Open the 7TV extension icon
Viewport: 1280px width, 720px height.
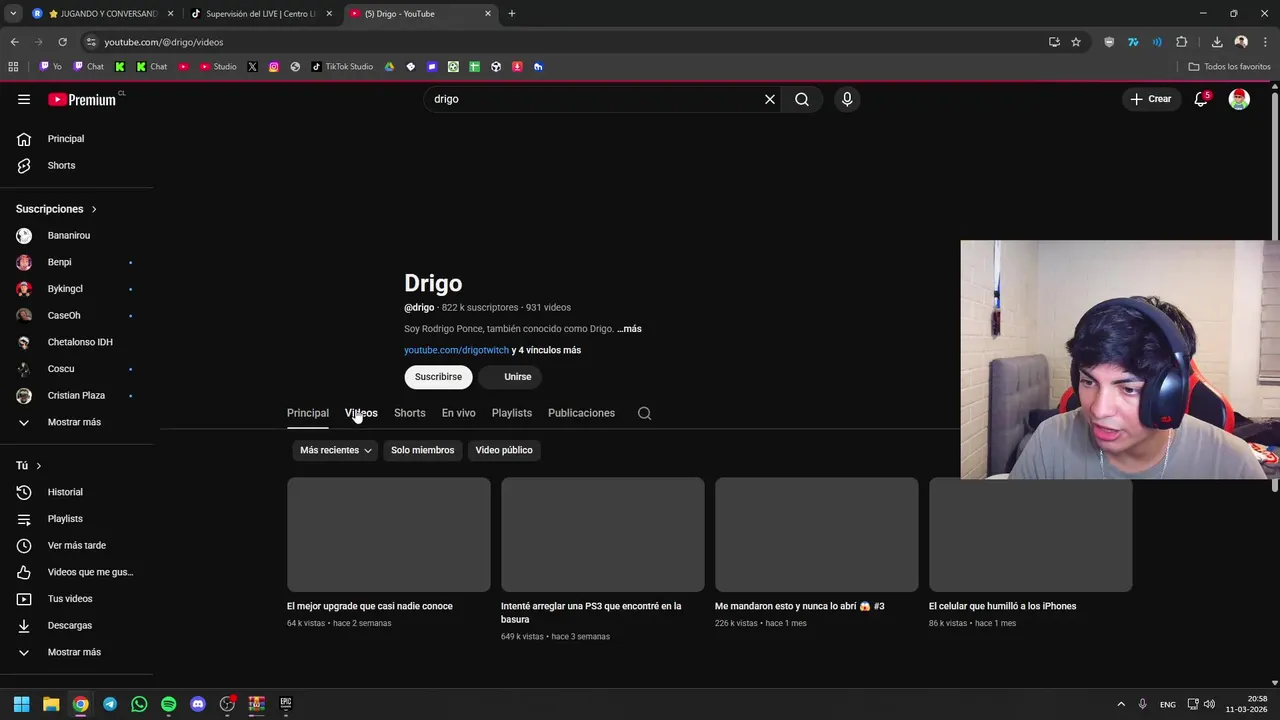(x=1133, y=42)
